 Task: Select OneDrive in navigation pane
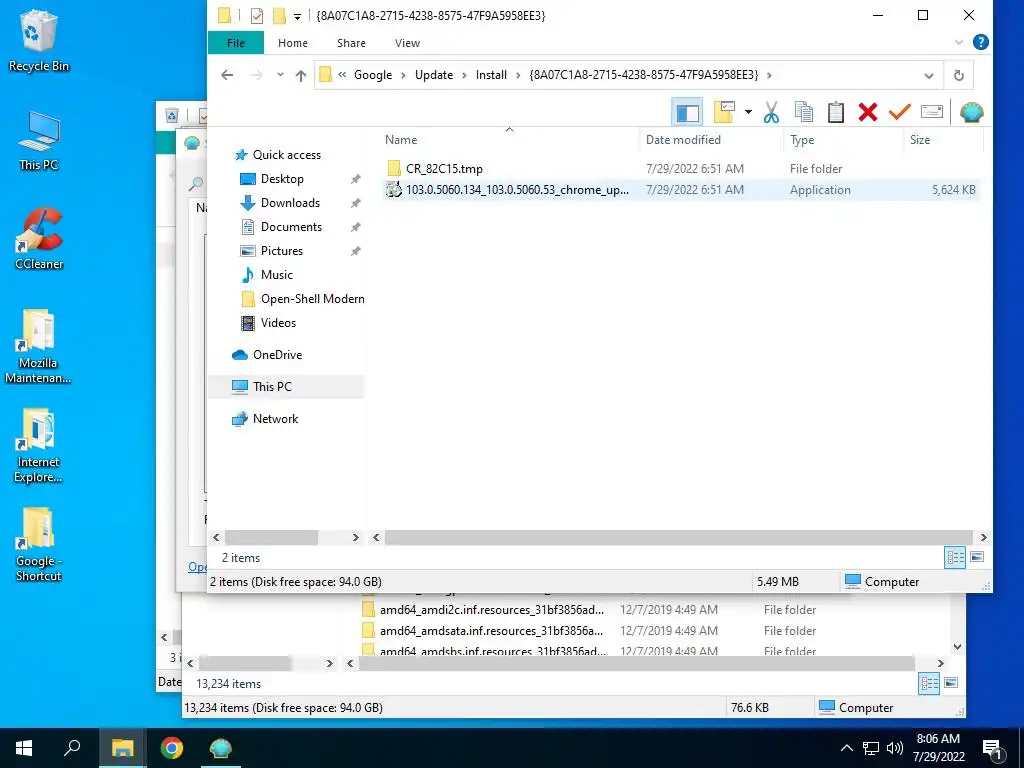[277, 355]
